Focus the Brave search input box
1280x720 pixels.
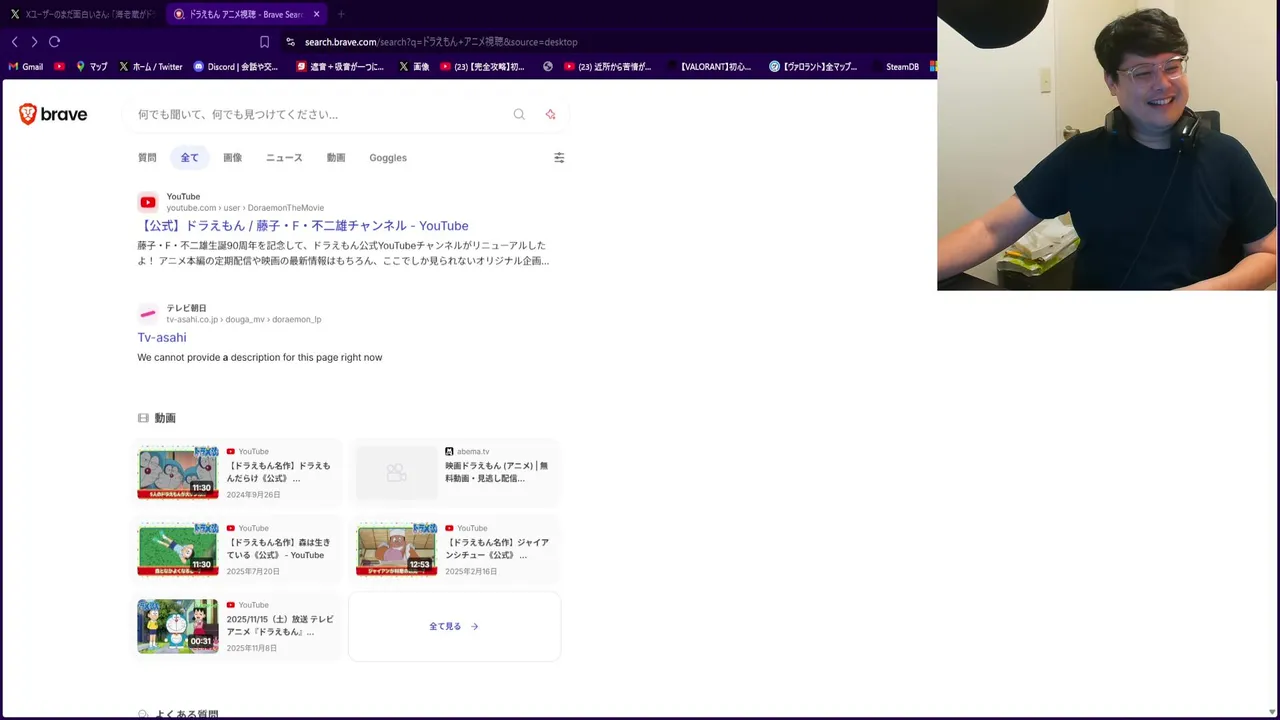click(x=322, y=114)
